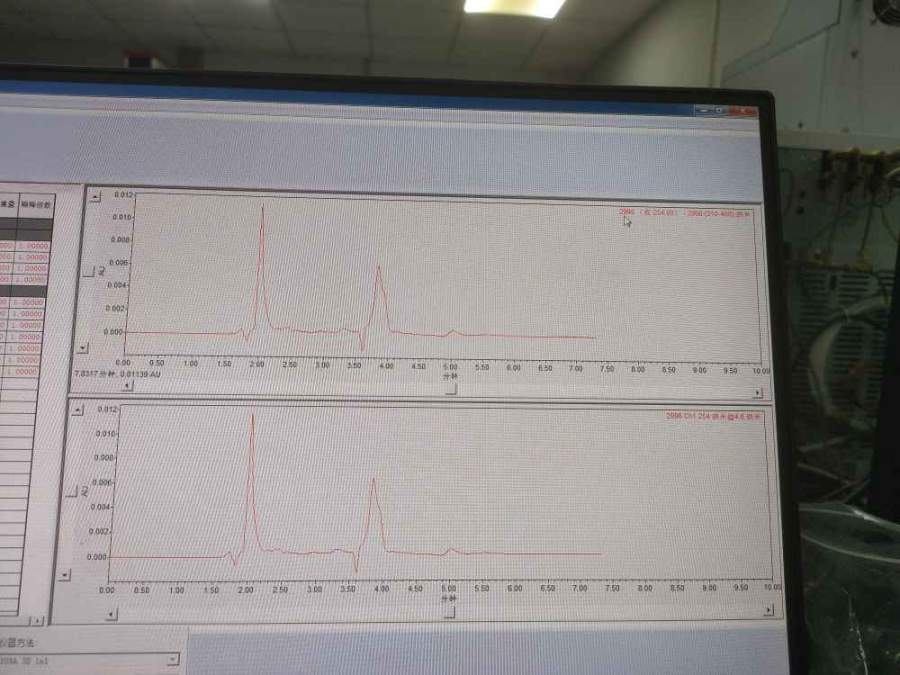Image resolution: width=900 pixels, height=675 pixels.
Task: Click upper chart time-axis center marker below 5.00
Action: (x=451, y=389)
